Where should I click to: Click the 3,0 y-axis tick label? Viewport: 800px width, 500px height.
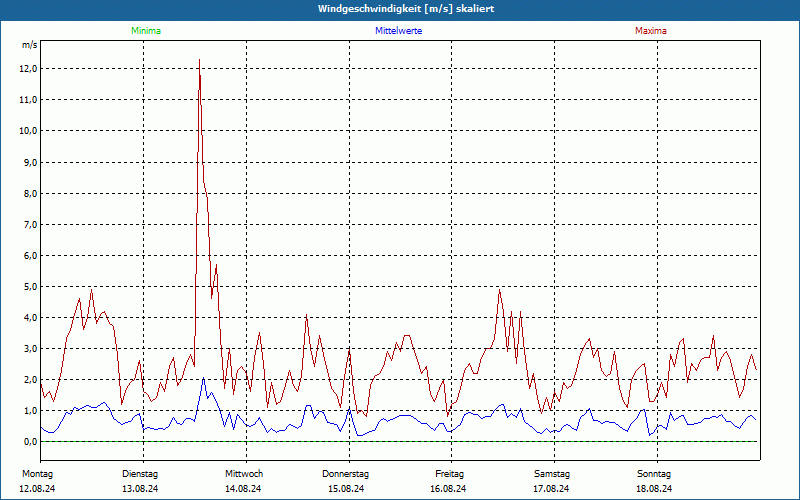[x=30, y=349]
